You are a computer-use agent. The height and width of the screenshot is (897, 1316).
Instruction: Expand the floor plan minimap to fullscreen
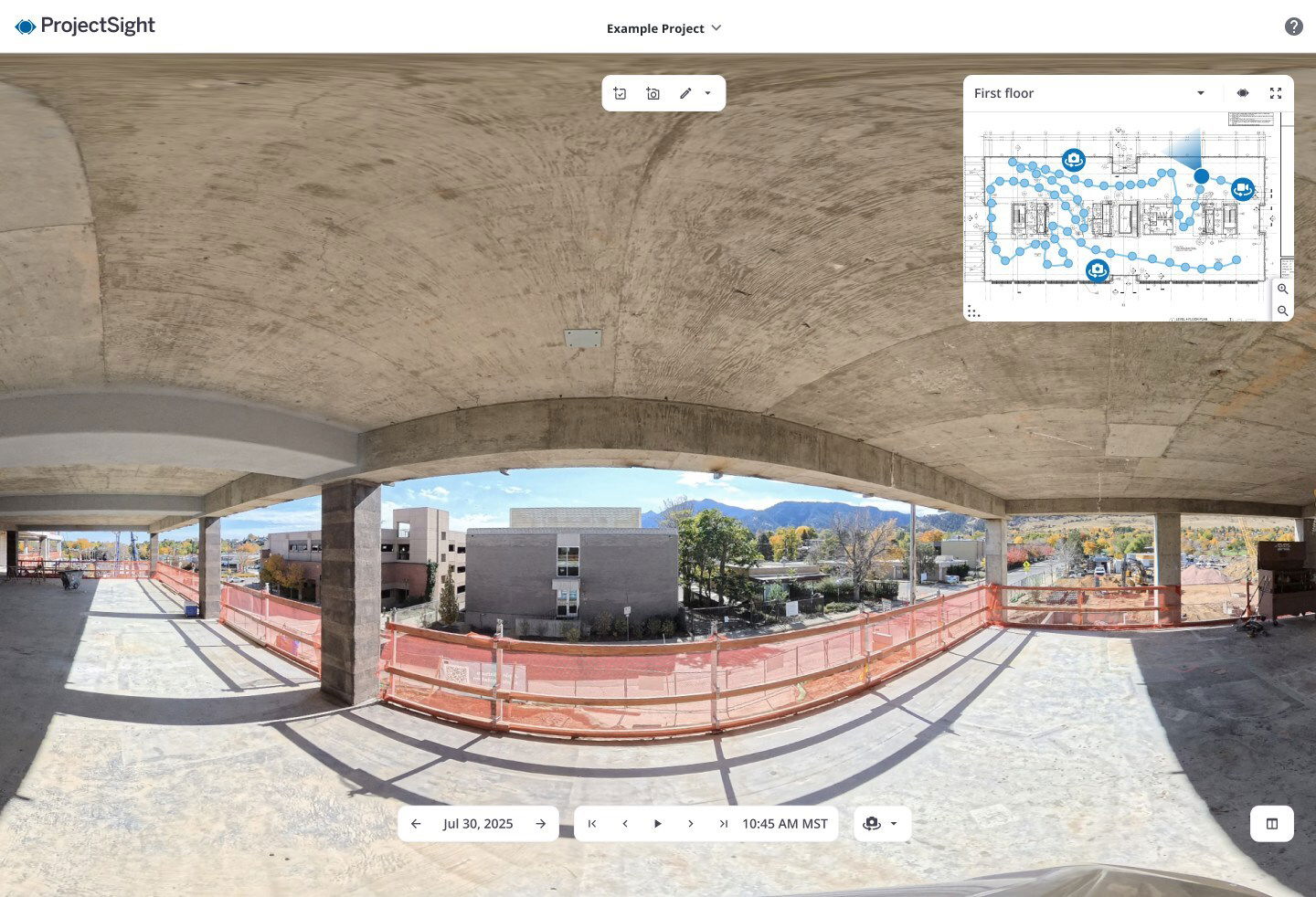tap(1276, 92)
